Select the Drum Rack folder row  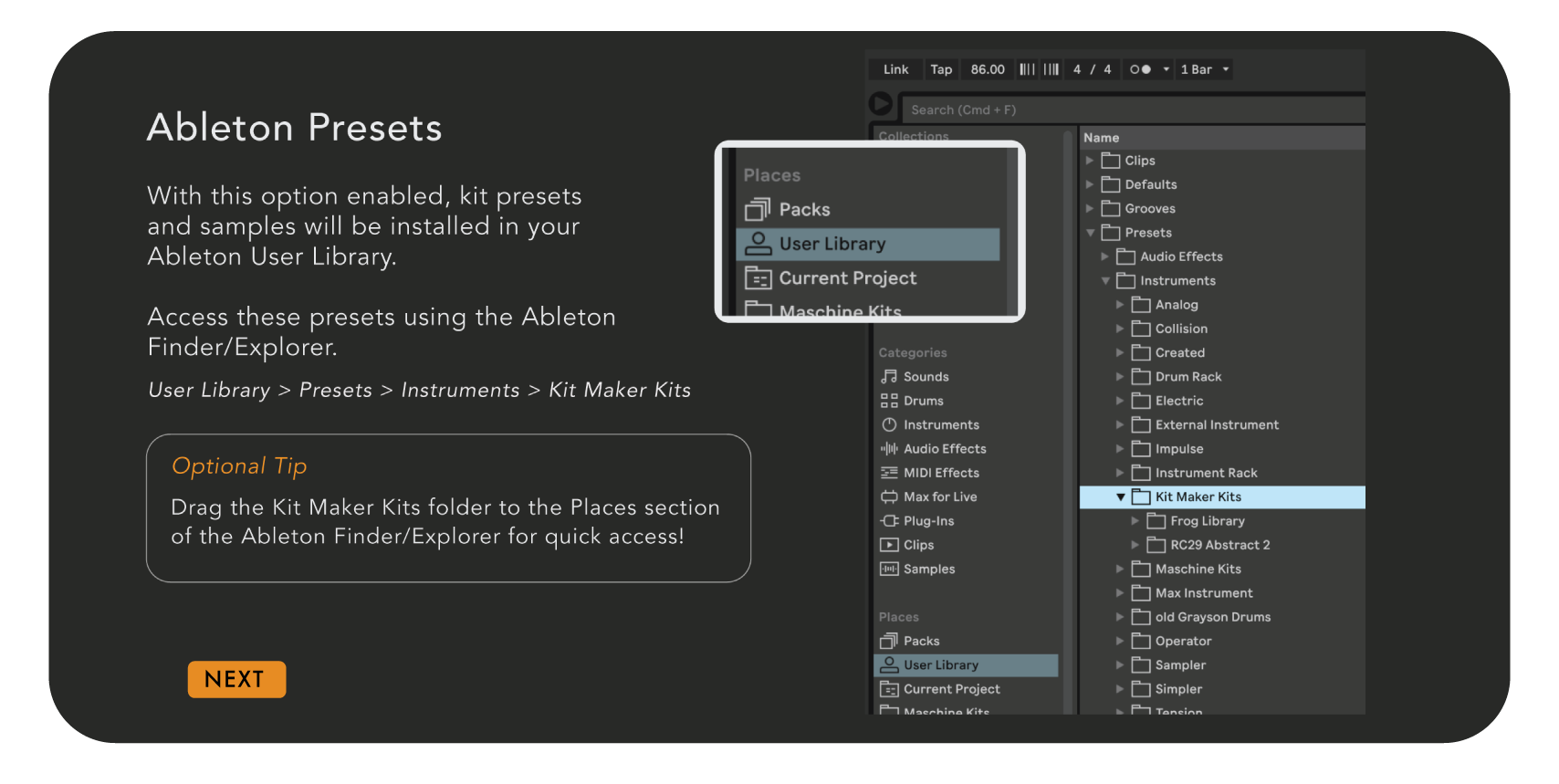pyautogui.click(x=1222, y=377)
